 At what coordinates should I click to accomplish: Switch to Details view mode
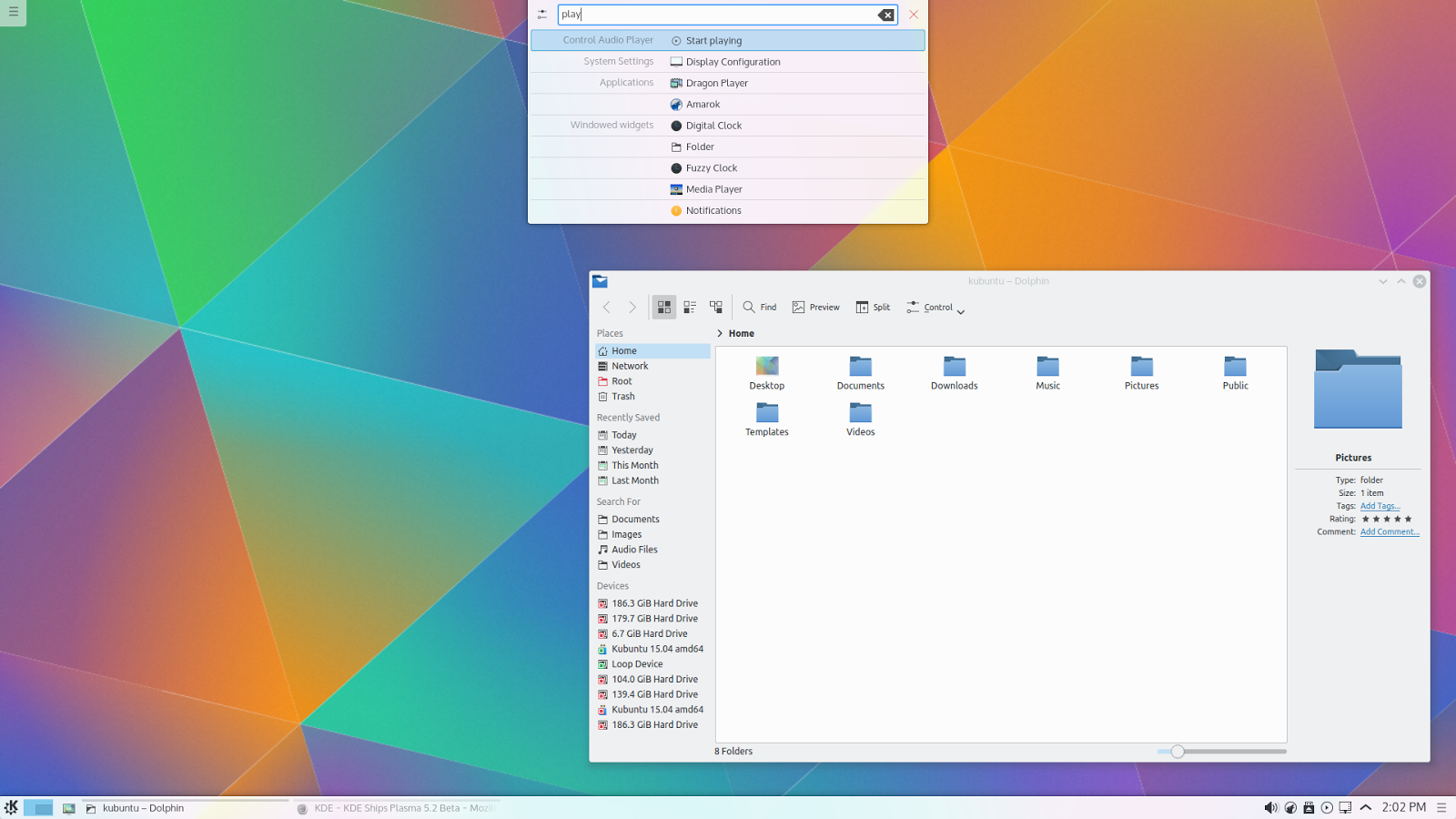point(689,307)
